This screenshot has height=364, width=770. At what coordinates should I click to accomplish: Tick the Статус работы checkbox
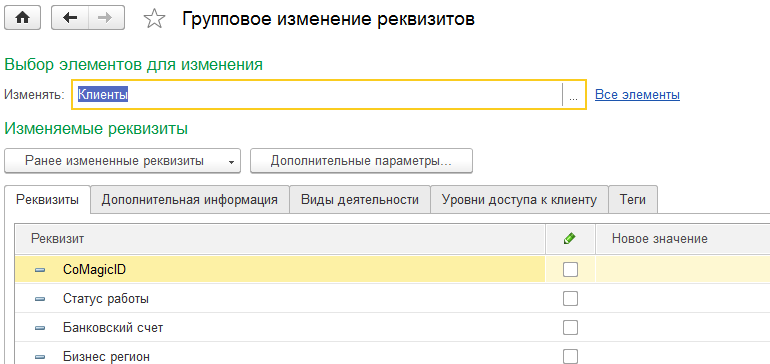point(570,299)
